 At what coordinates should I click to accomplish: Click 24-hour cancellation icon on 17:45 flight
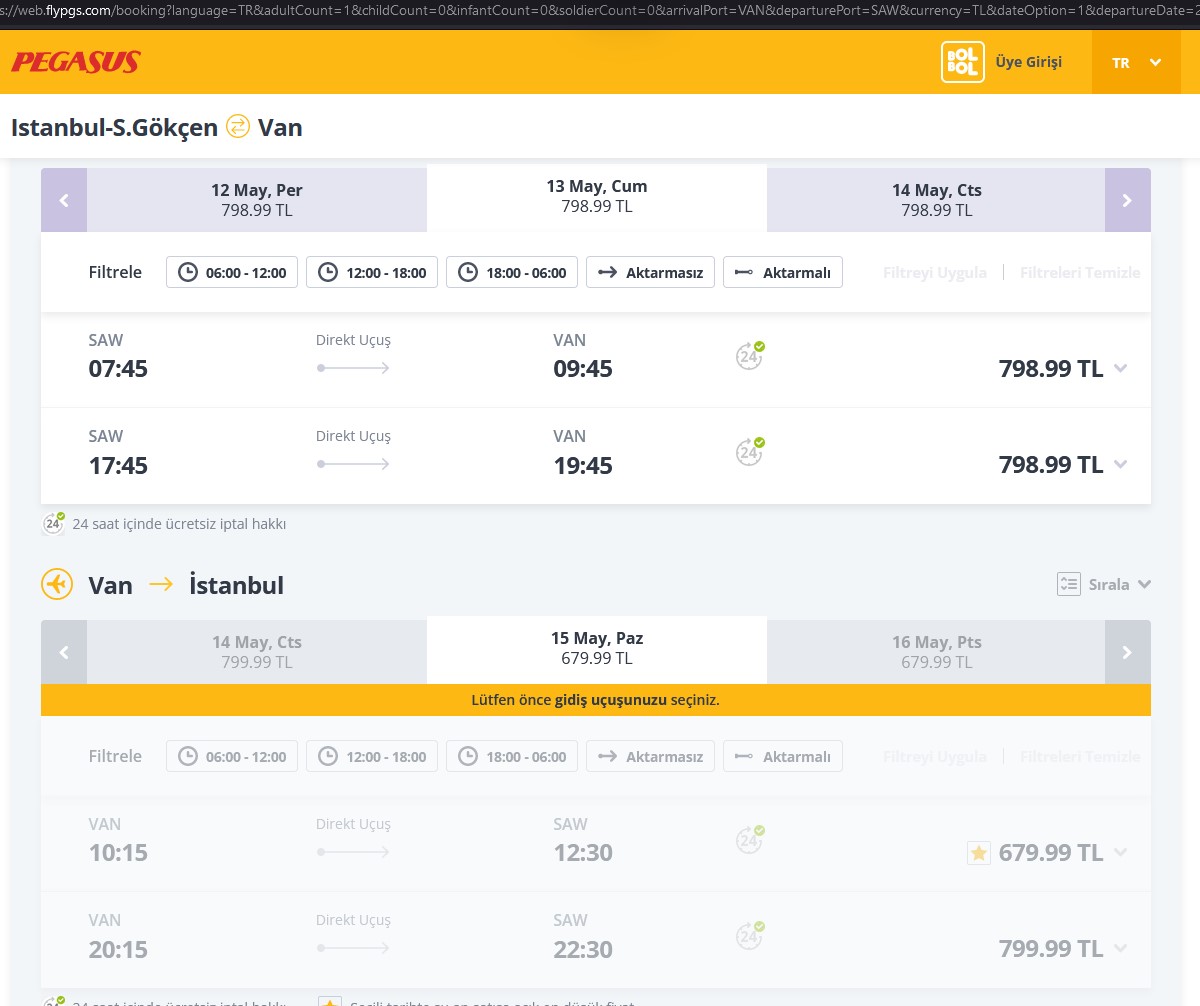click(x=749, y=452)
